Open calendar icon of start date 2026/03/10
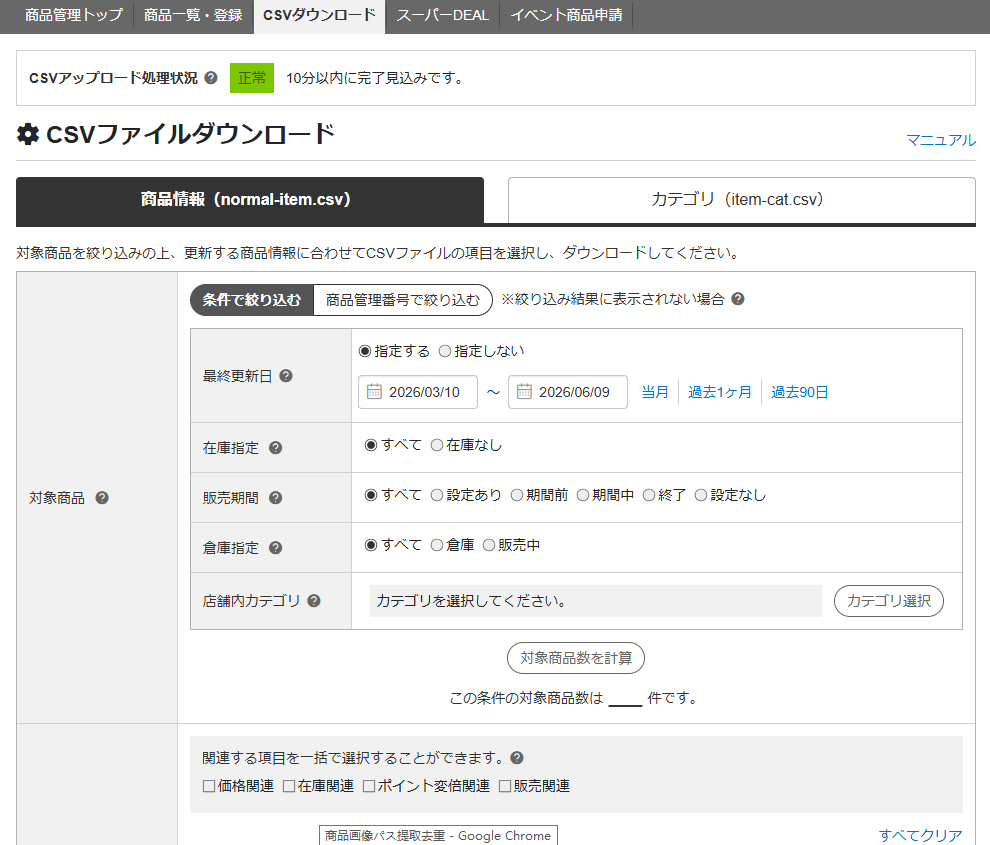This screenshot has width=990, height=845. point(374,392)
